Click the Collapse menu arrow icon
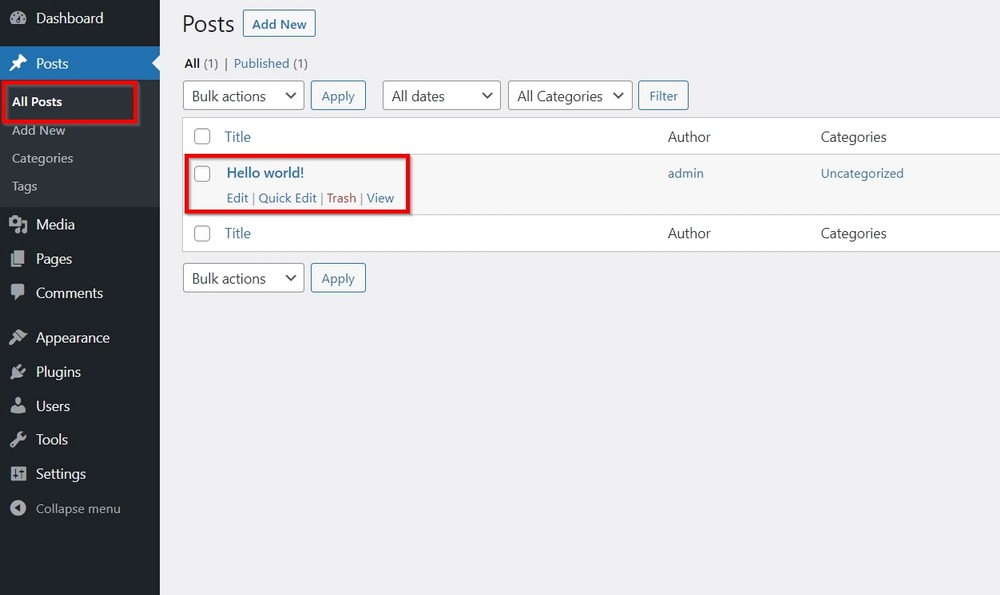Viewport: 1000px width, 595px height. tap(18, 508)
